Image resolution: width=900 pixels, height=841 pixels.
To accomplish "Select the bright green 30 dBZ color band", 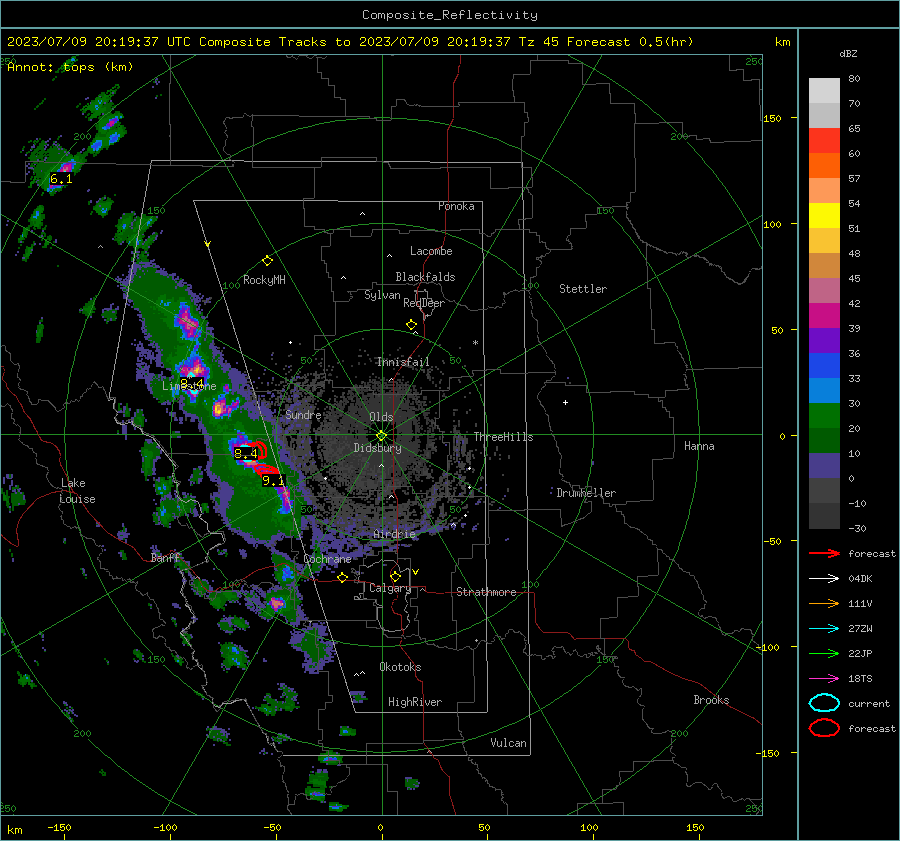I will point(824,416).
